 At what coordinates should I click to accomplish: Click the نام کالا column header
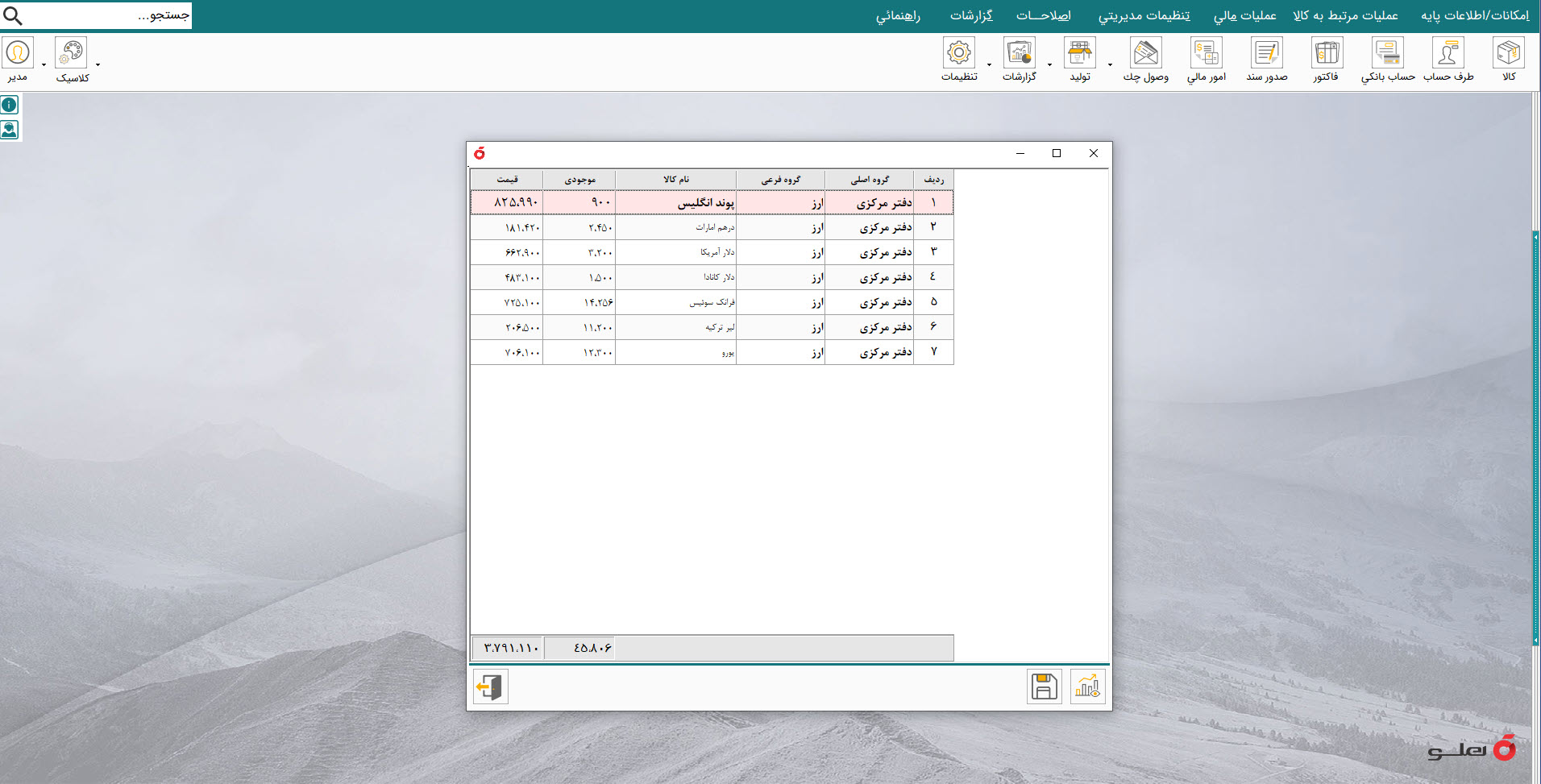[x=676, y=179]
